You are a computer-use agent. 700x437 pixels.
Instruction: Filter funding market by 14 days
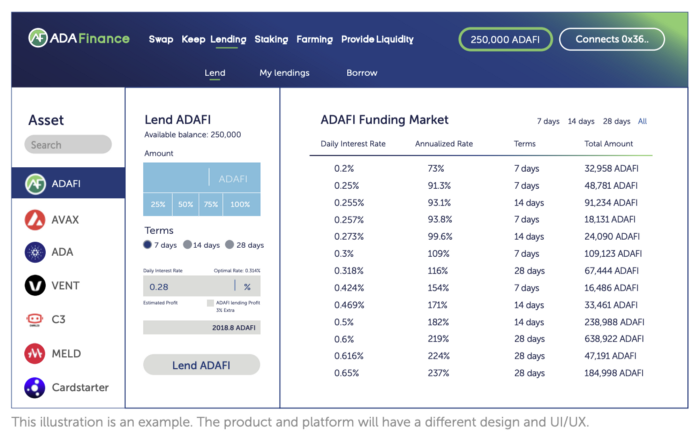click(581, 121)
